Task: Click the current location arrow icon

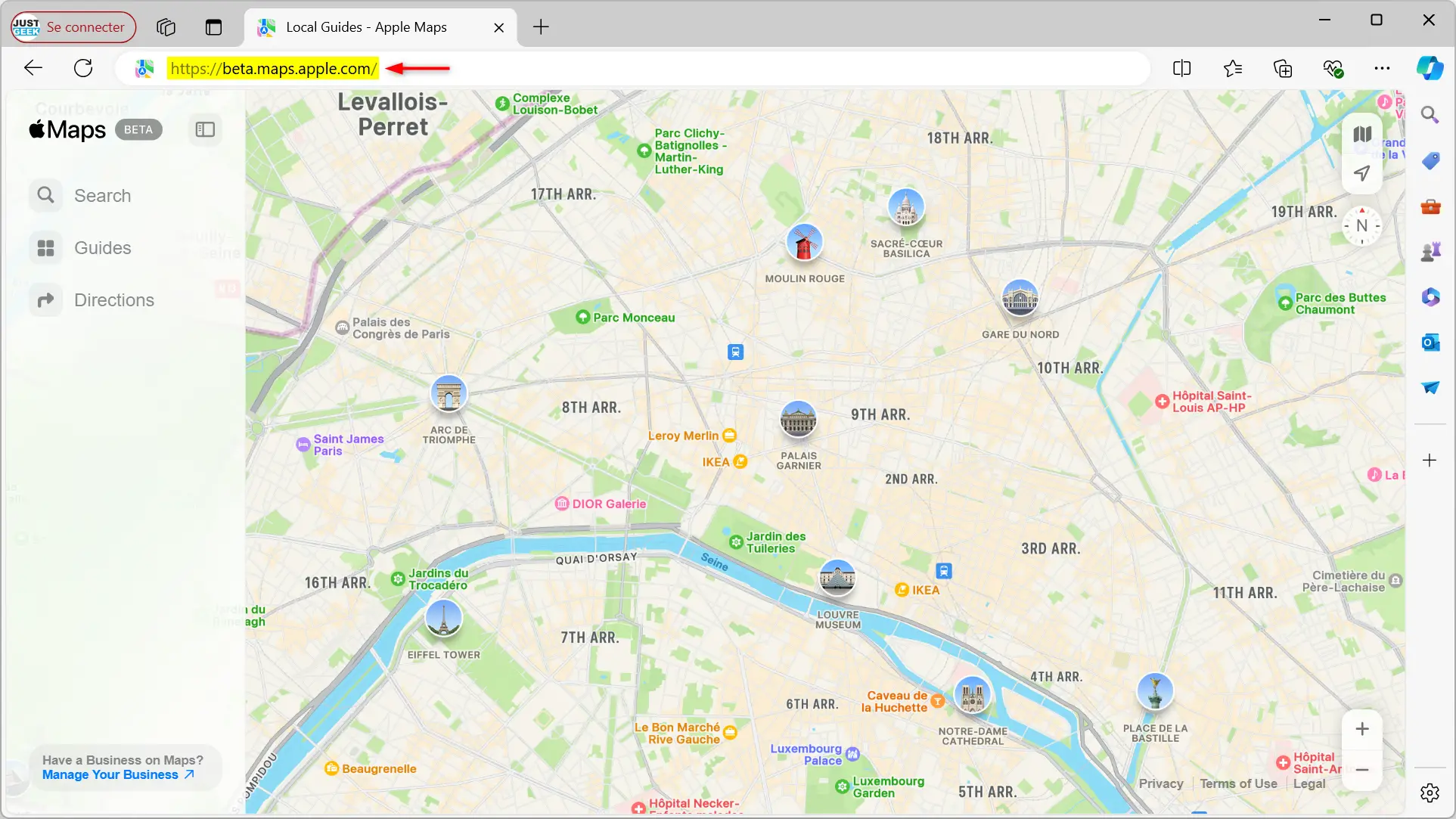Action: point(1362,173)
